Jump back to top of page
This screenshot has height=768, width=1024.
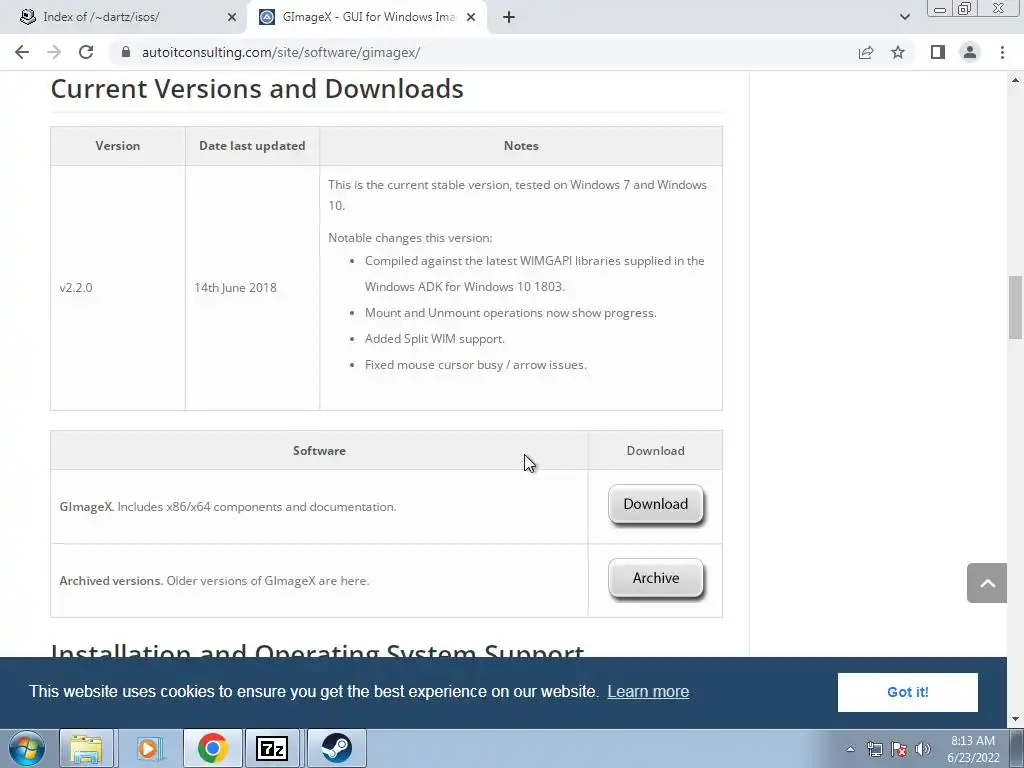[x=987, y=583]
